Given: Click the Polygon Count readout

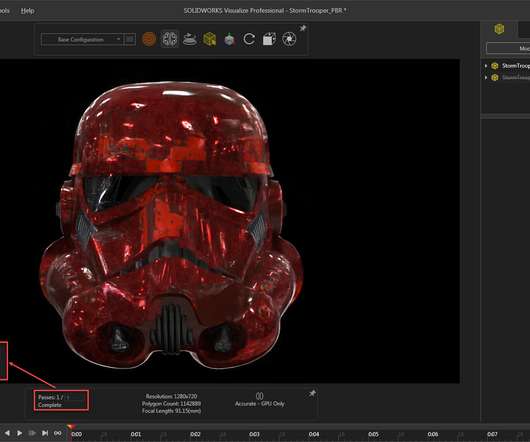Looking at the screenshot, I should click(x=171, y=403).
